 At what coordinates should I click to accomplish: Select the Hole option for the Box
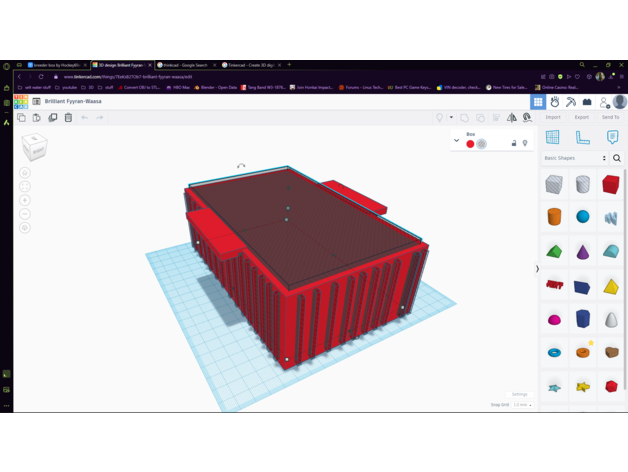pos(481,144)
